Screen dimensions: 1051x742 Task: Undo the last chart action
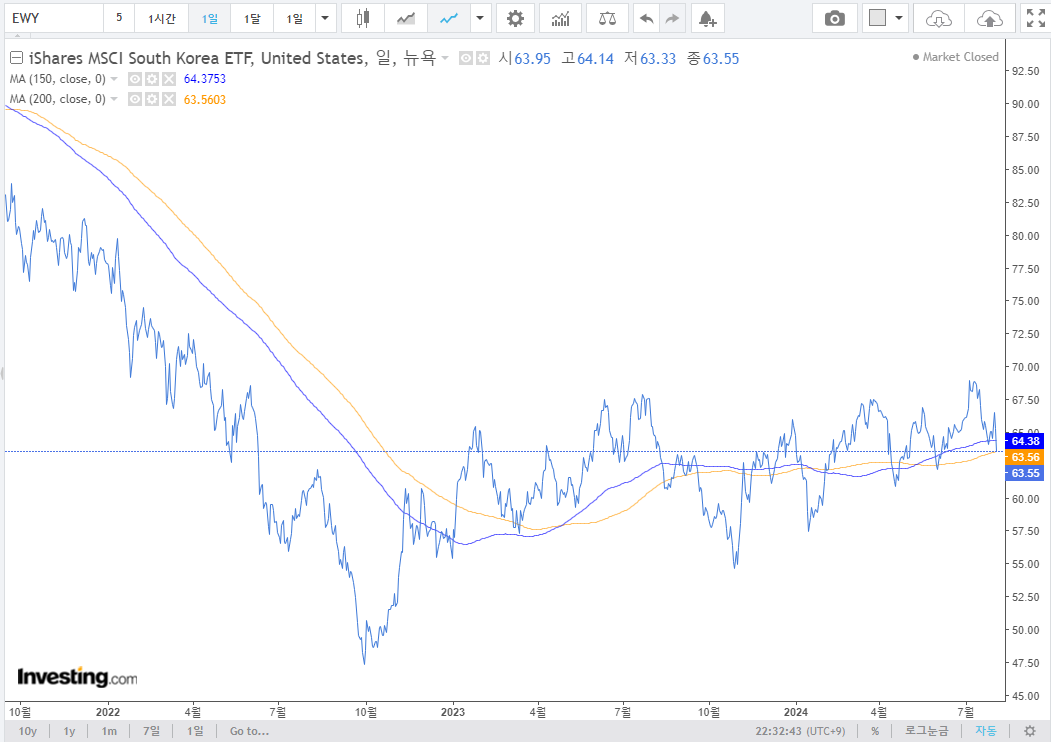pos(646,18)
